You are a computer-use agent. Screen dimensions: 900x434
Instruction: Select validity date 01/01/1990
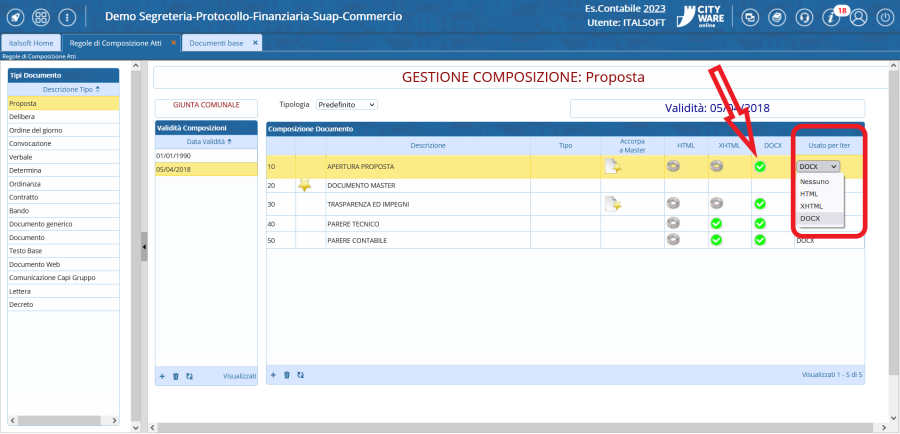tap(174, 156)
